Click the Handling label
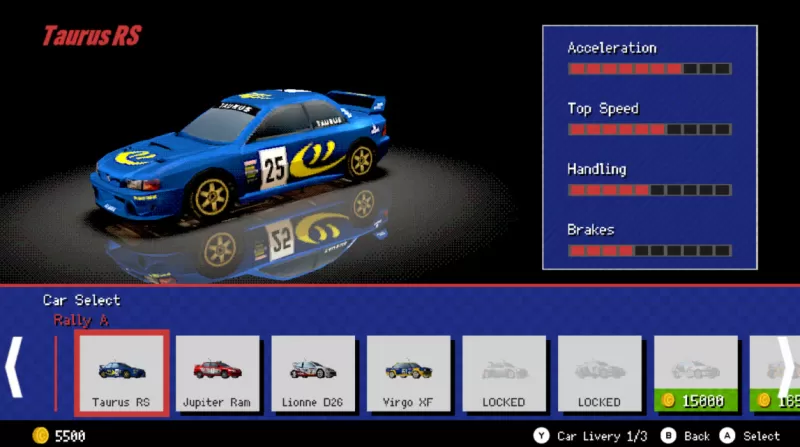Viewport: 800px width, 447px height. tap(596, 169)
